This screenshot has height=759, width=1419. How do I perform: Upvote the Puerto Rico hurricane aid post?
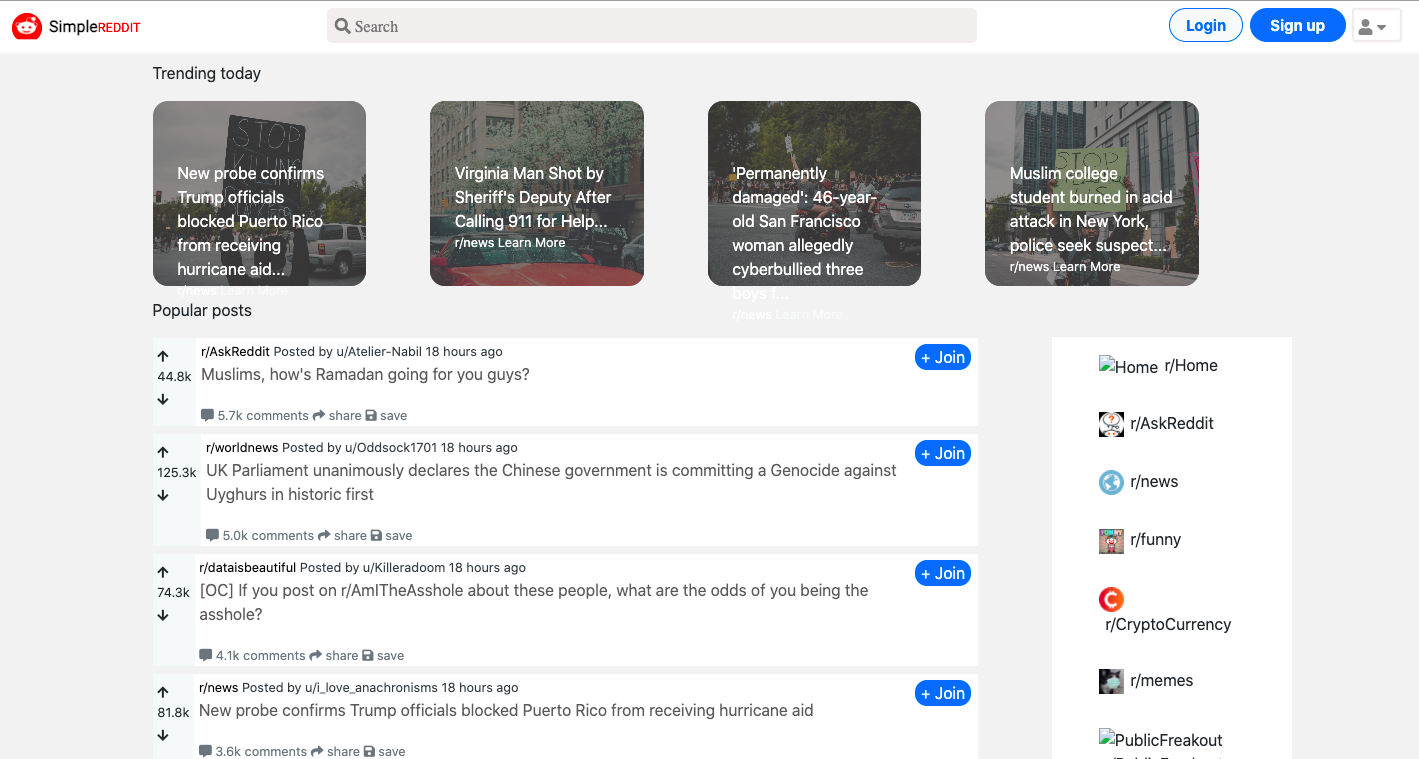163,692
